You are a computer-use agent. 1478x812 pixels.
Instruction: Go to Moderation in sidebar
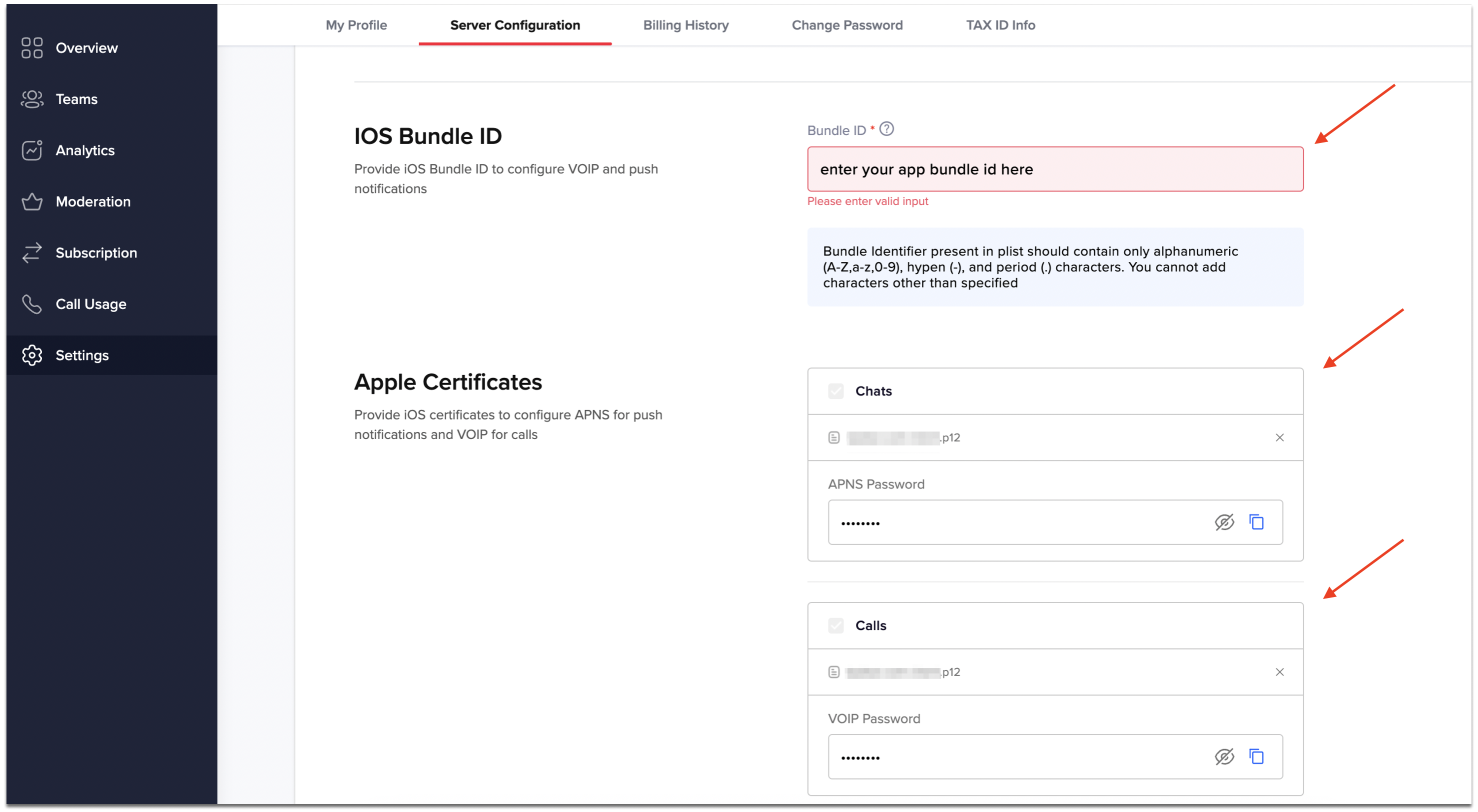[93, 201]
